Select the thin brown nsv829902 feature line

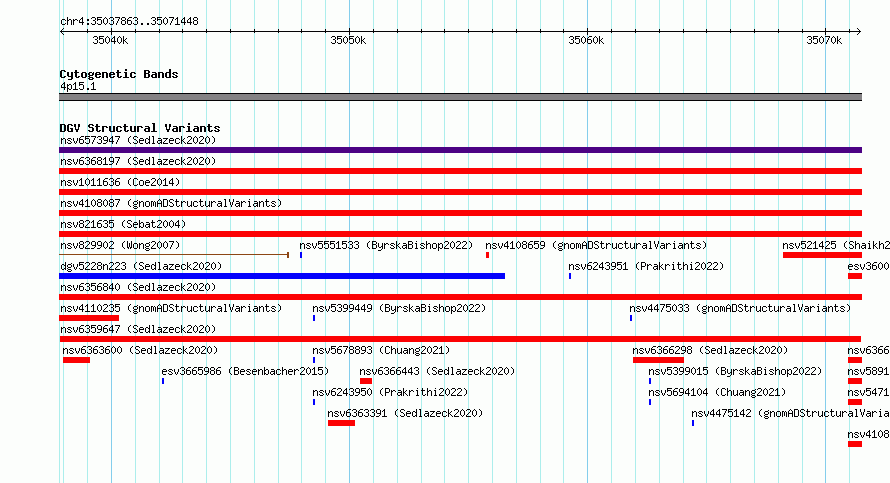click(x=174, y=255)
